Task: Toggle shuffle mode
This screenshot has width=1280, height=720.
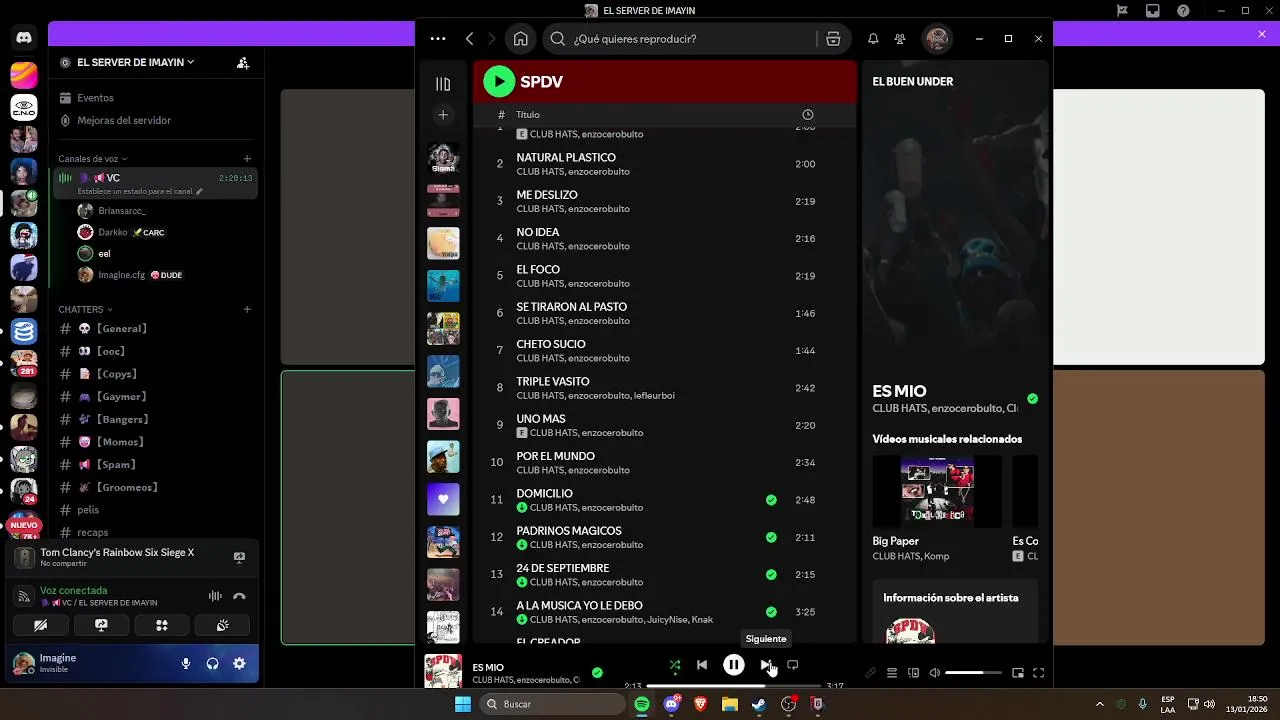Action: [675, 665]
